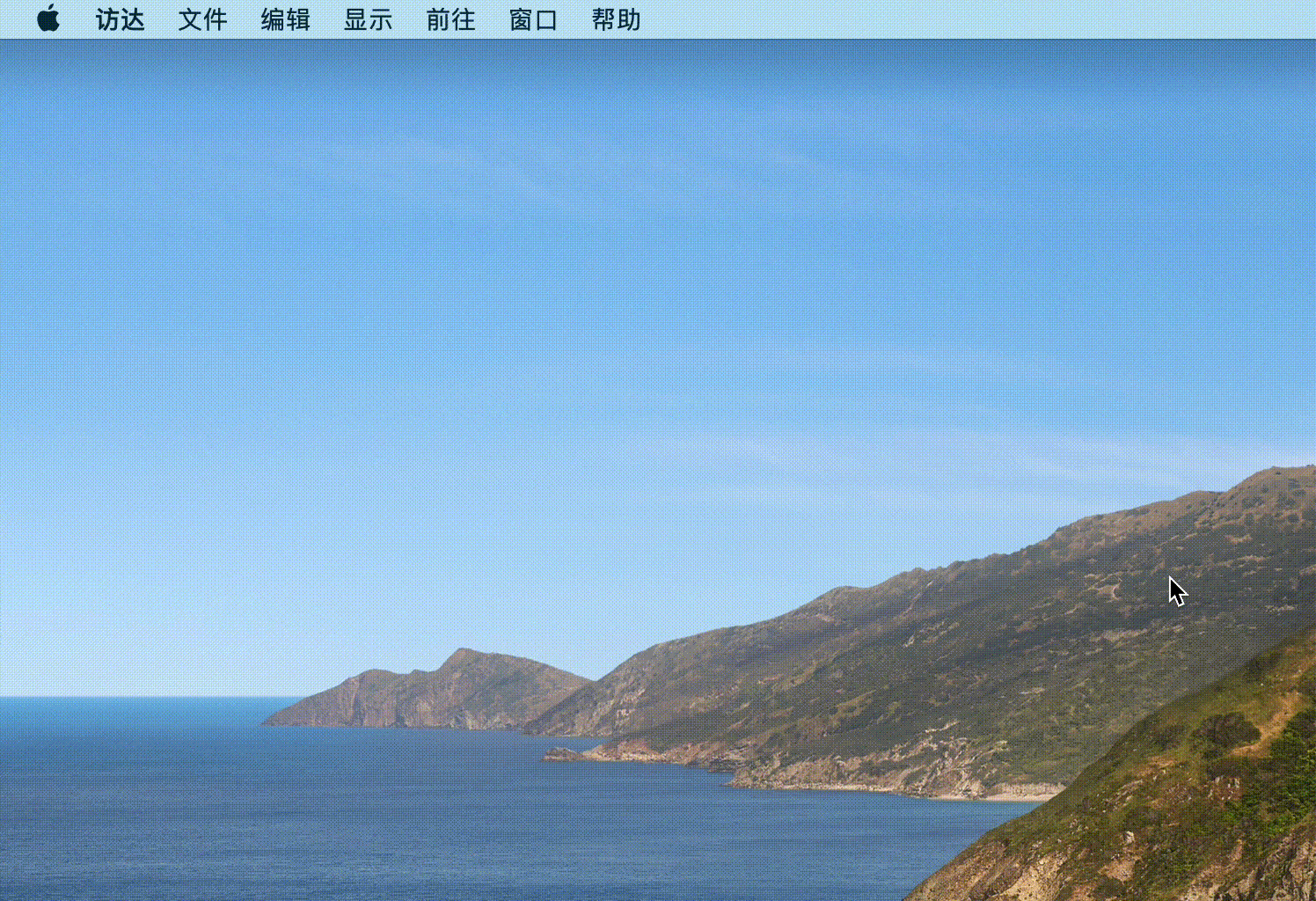
Task: Open the 文件 menu
Action: click(203, 19)
